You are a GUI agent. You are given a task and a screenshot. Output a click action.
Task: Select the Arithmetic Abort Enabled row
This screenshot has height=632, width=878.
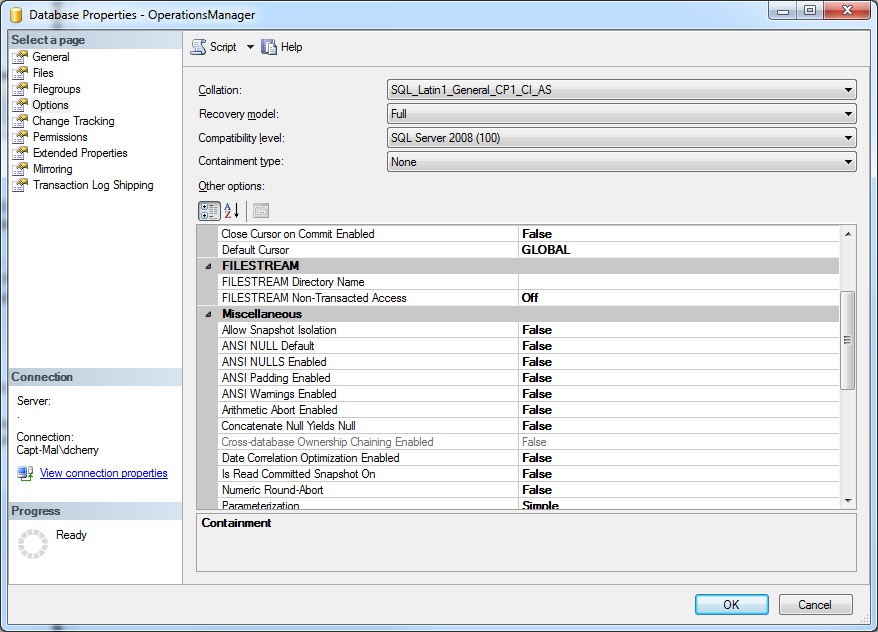[x=529, y=410]
